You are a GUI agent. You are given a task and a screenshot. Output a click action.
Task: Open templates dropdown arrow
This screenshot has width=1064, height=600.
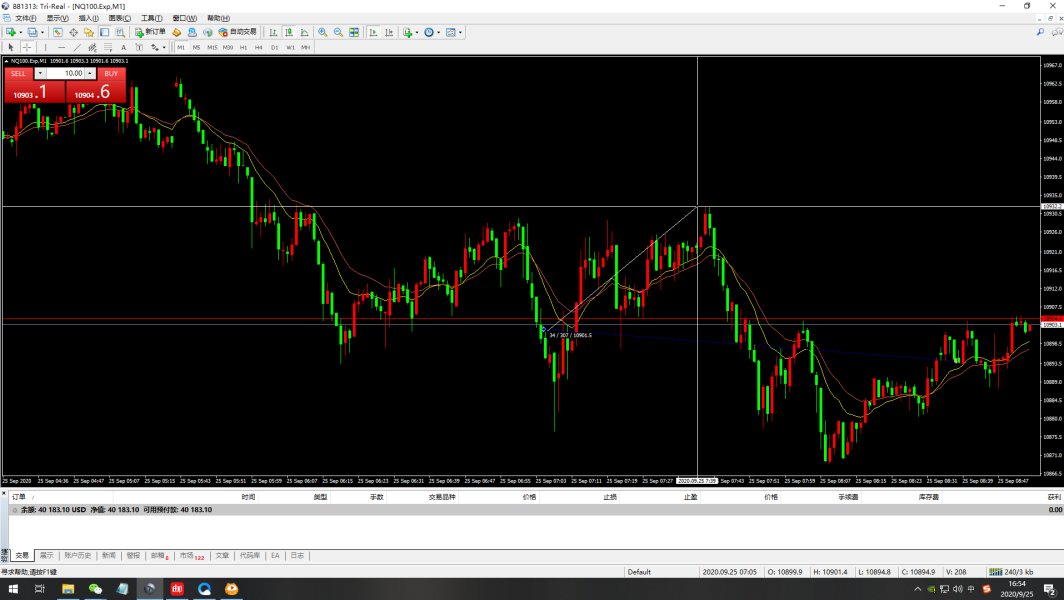(x=460, y=32)
